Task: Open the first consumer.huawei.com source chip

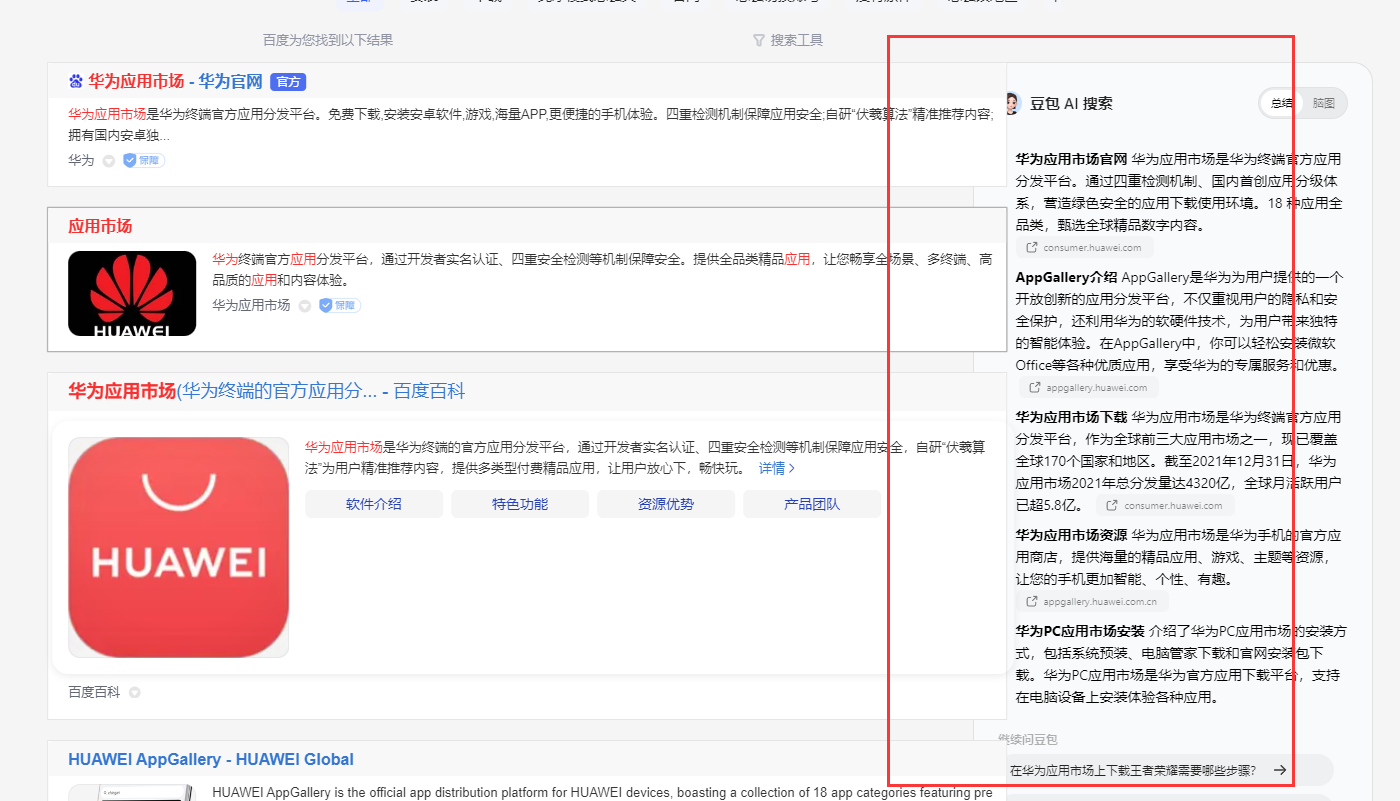Action: pos(1085,247)
